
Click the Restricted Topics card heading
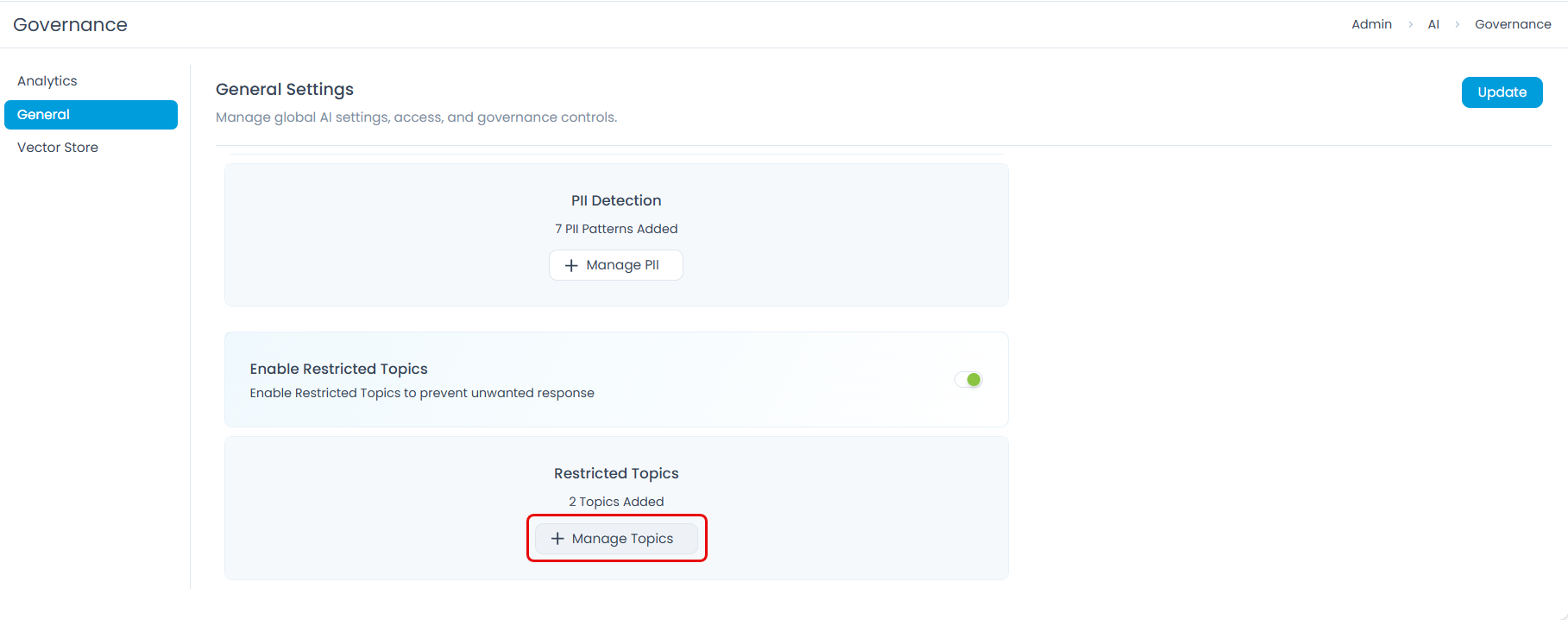point(616,473)
